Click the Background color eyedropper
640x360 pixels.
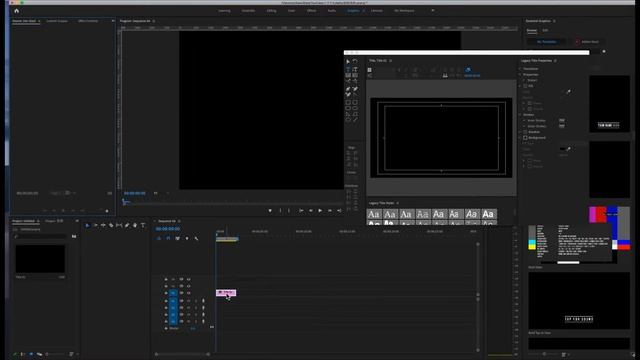[569, 149]
